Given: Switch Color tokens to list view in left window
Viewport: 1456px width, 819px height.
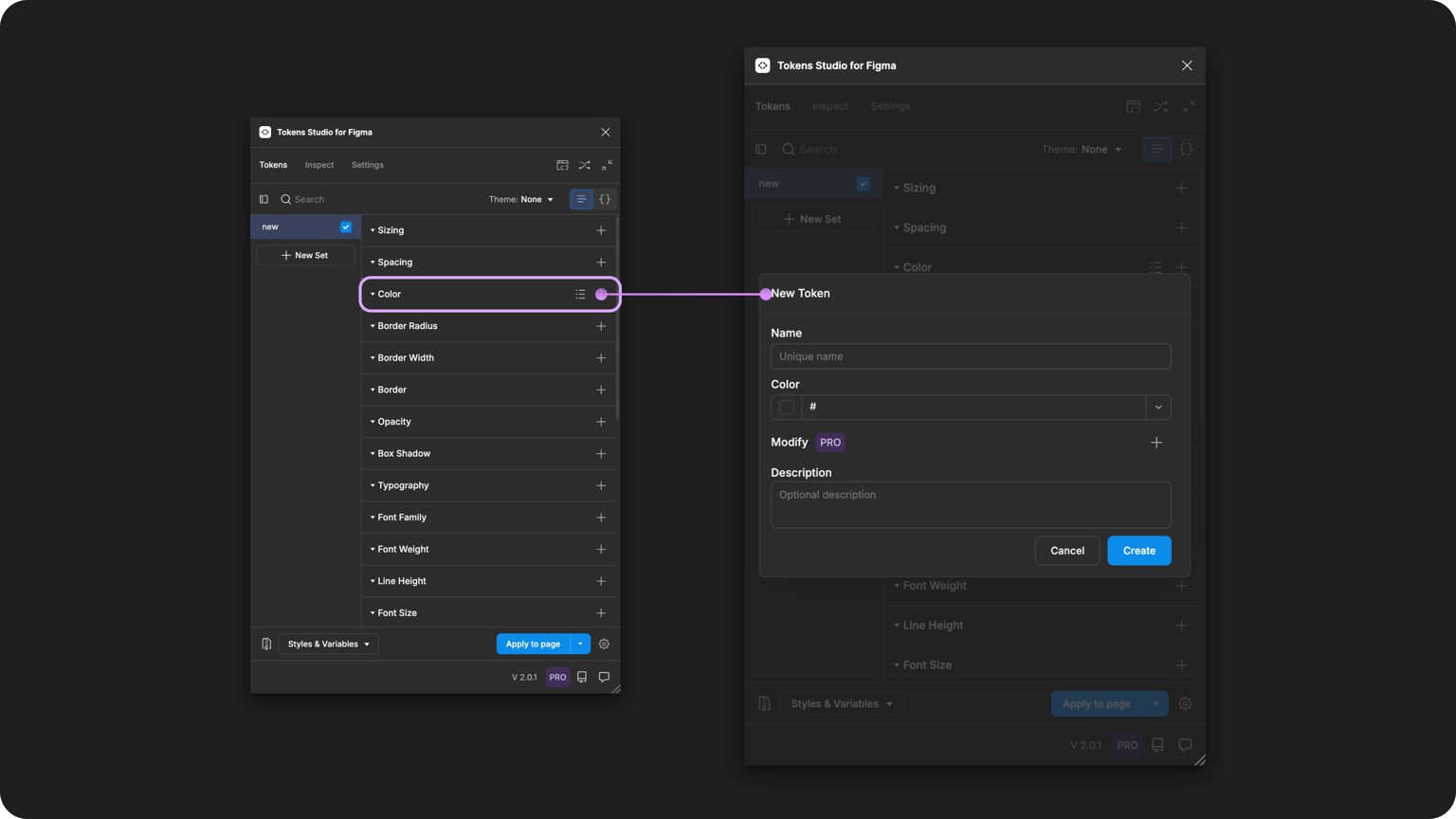Looking at the screenshot, I should click(580, 295).
